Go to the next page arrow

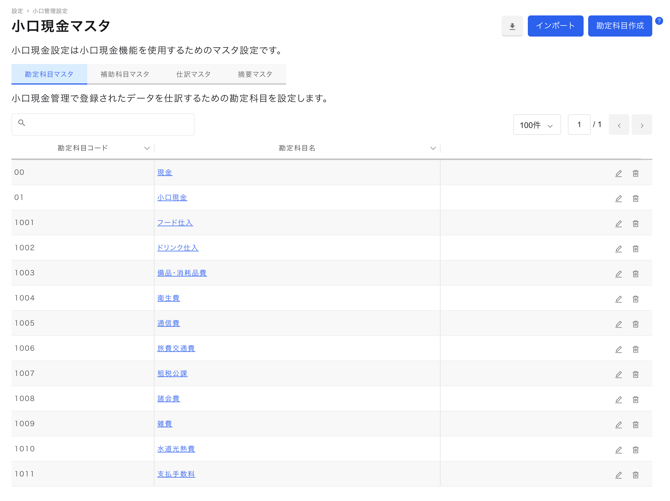coord(642,125)
